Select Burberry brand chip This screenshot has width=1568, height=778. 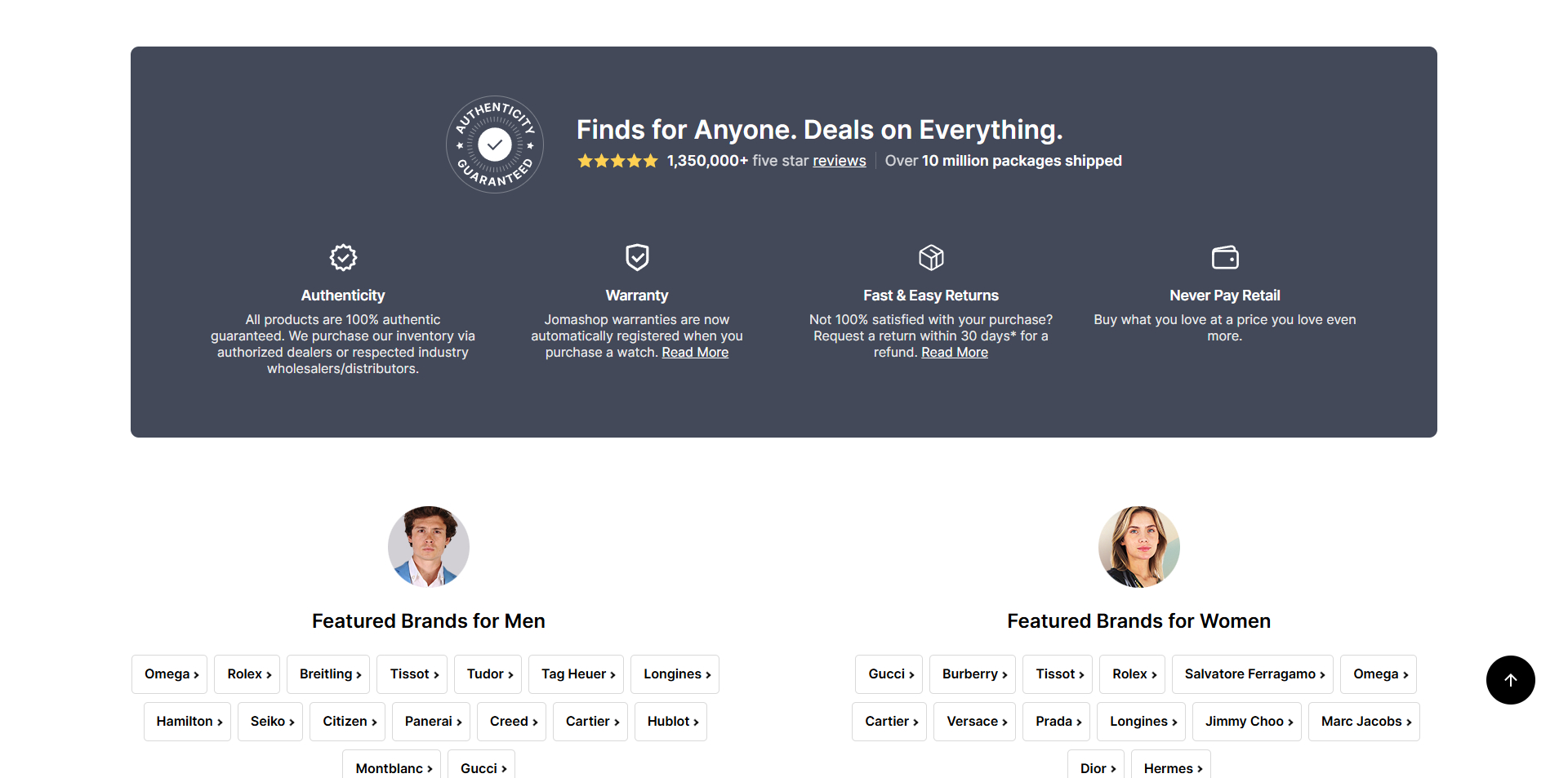point(973,674)
